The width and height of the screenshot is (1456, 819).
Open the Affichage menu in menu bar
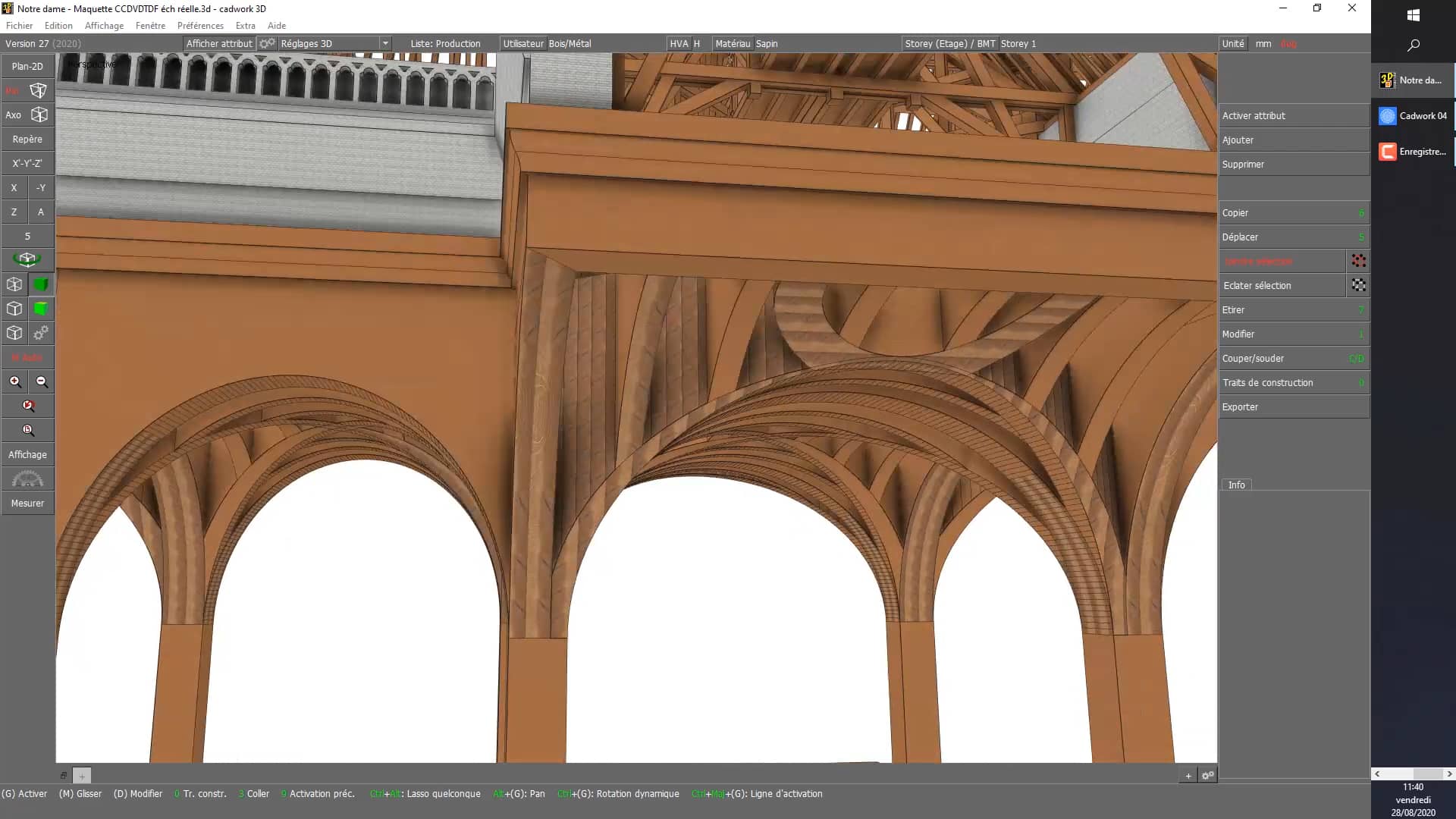pyautogui.click(x=104, y=25)
